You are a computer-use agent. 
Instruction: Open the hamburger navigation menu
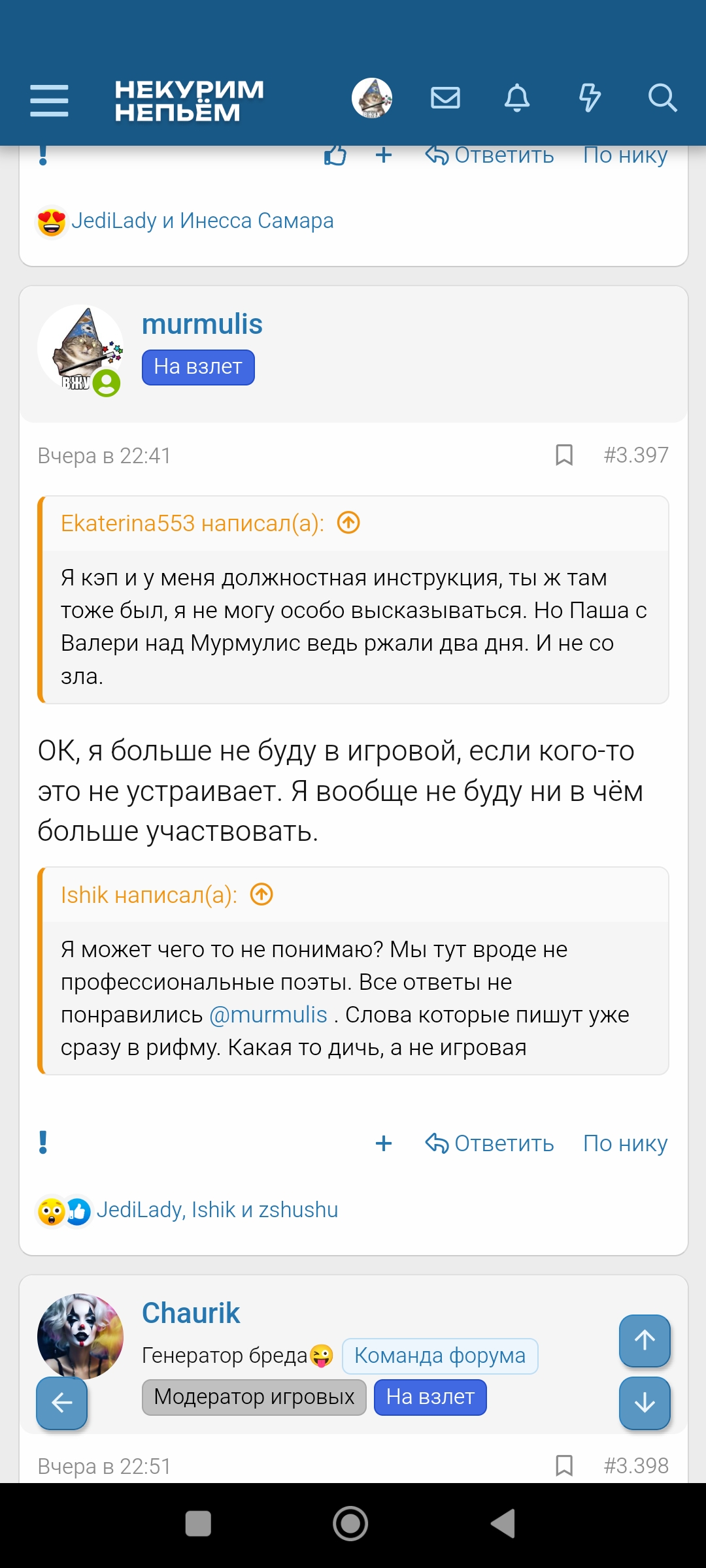tap(49, 100)
